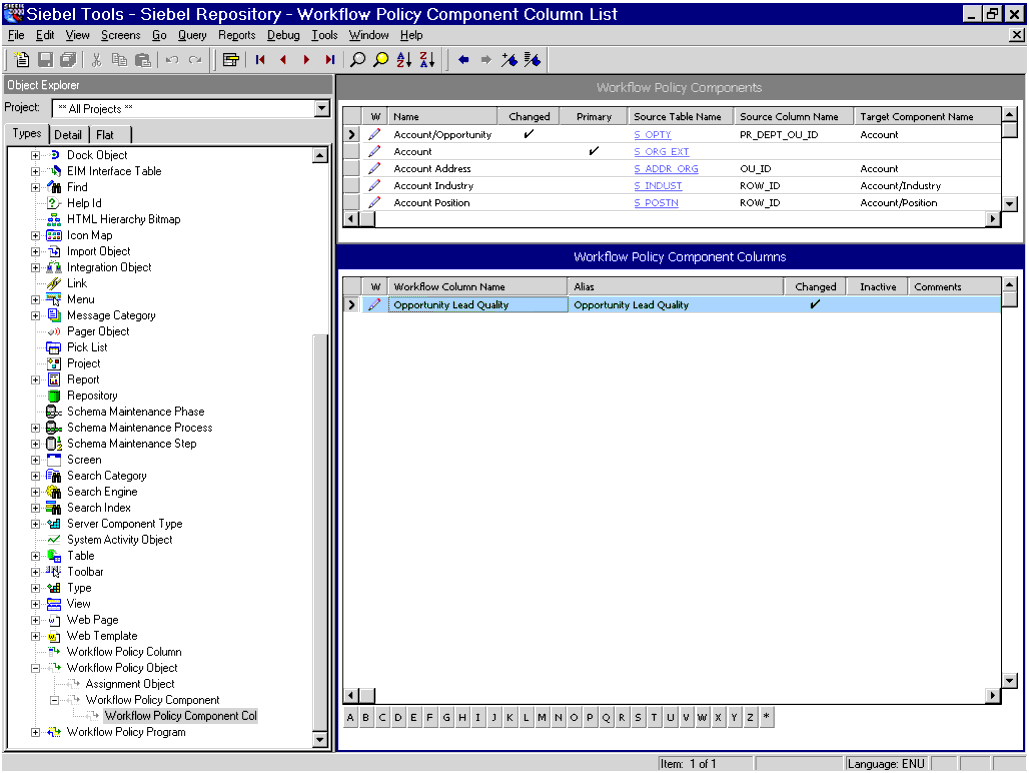Go to previous record icon
Viewport: 1029px width, 773px height.
[x=284, y=60]
